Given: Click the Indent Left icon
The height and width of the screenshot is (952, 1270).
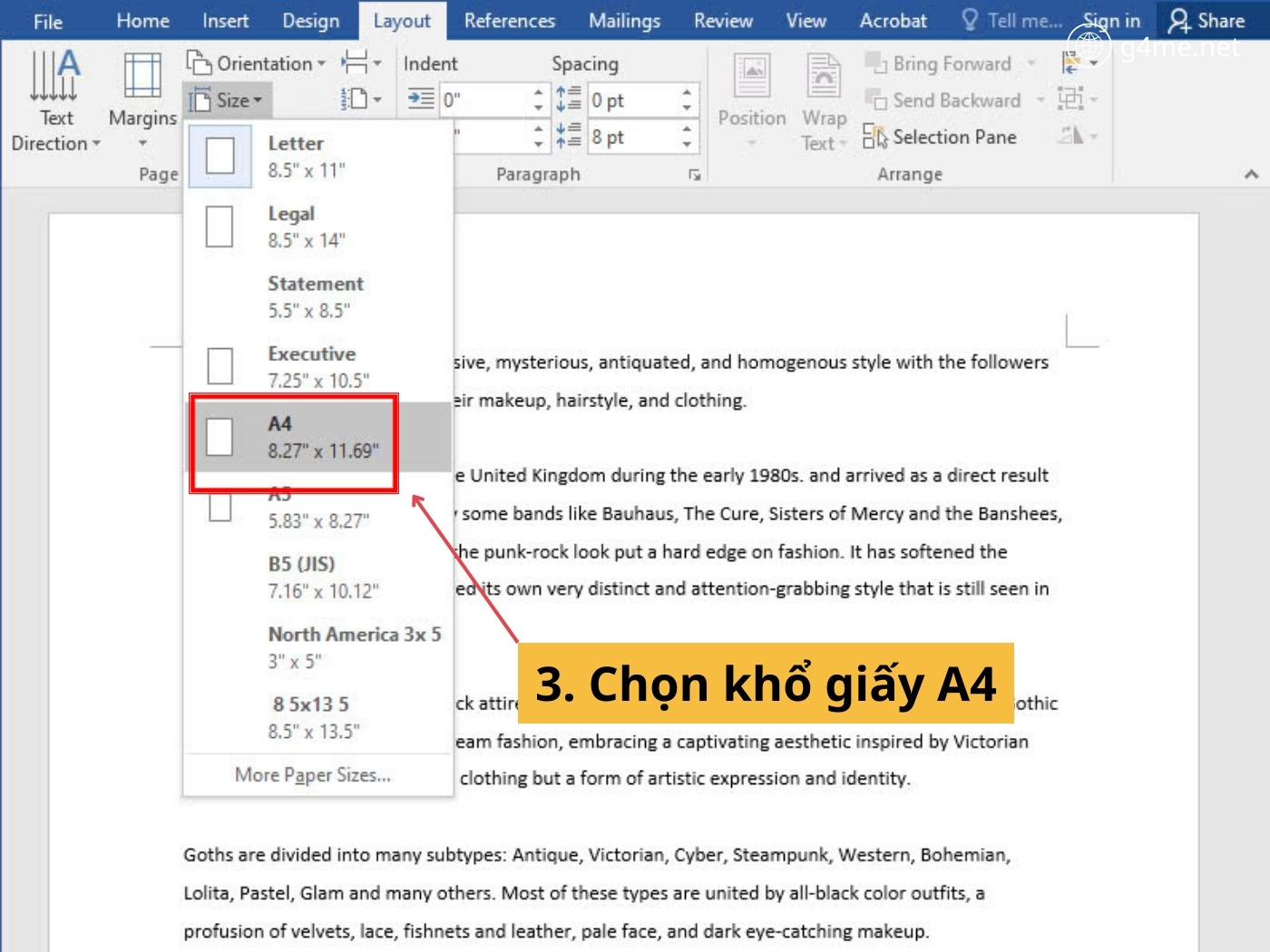Looking at the screenshot, I should (x=421, y=99).
